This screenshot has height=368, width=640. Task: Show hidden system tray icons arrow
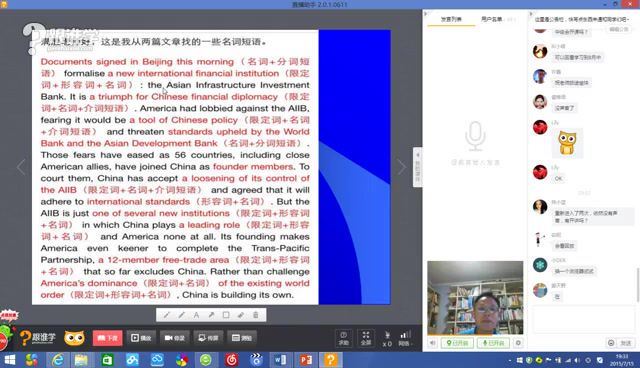pos(509,360)
